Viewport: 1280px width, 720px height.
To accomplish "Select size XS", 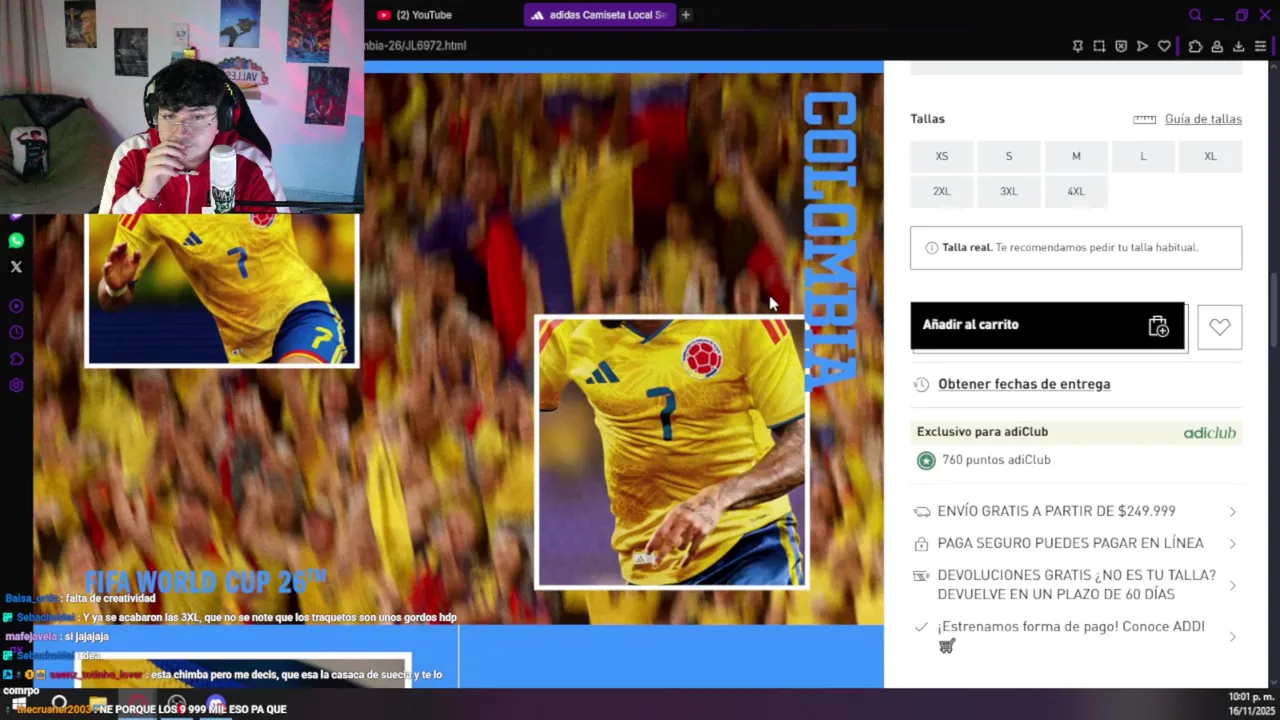I will (941, 156).
